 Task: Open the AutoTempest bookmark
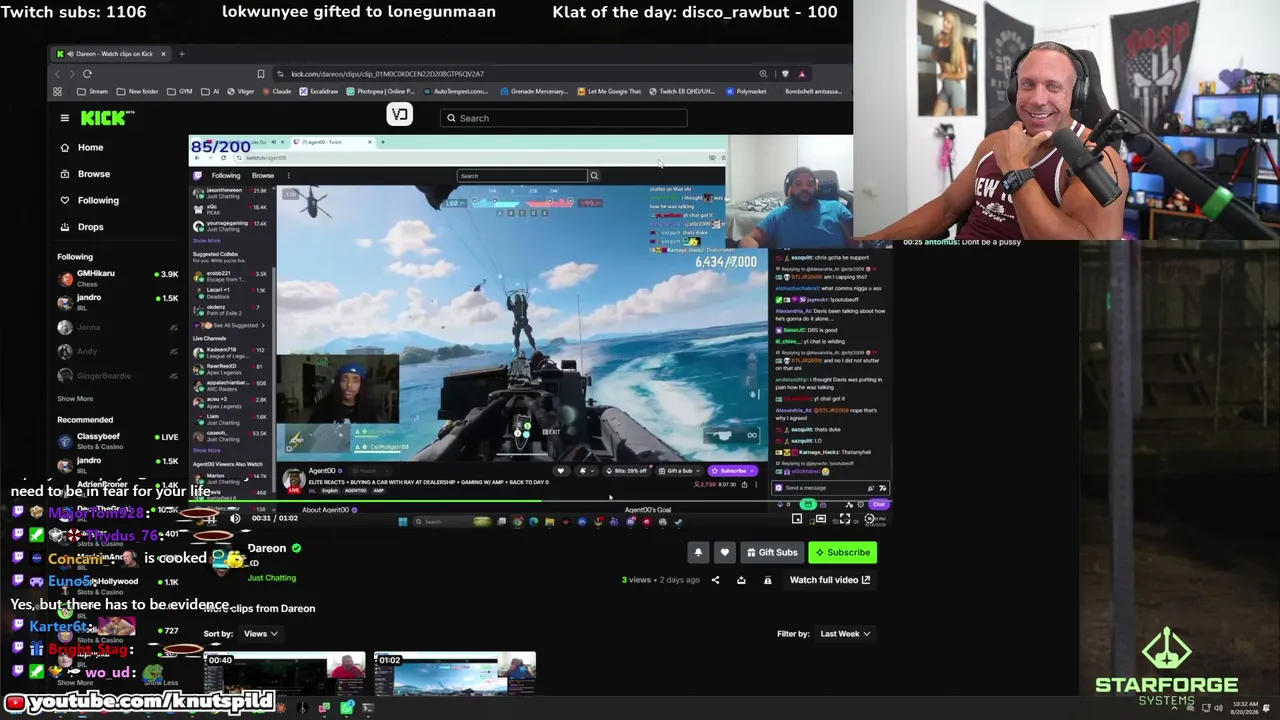click(456, 92)
